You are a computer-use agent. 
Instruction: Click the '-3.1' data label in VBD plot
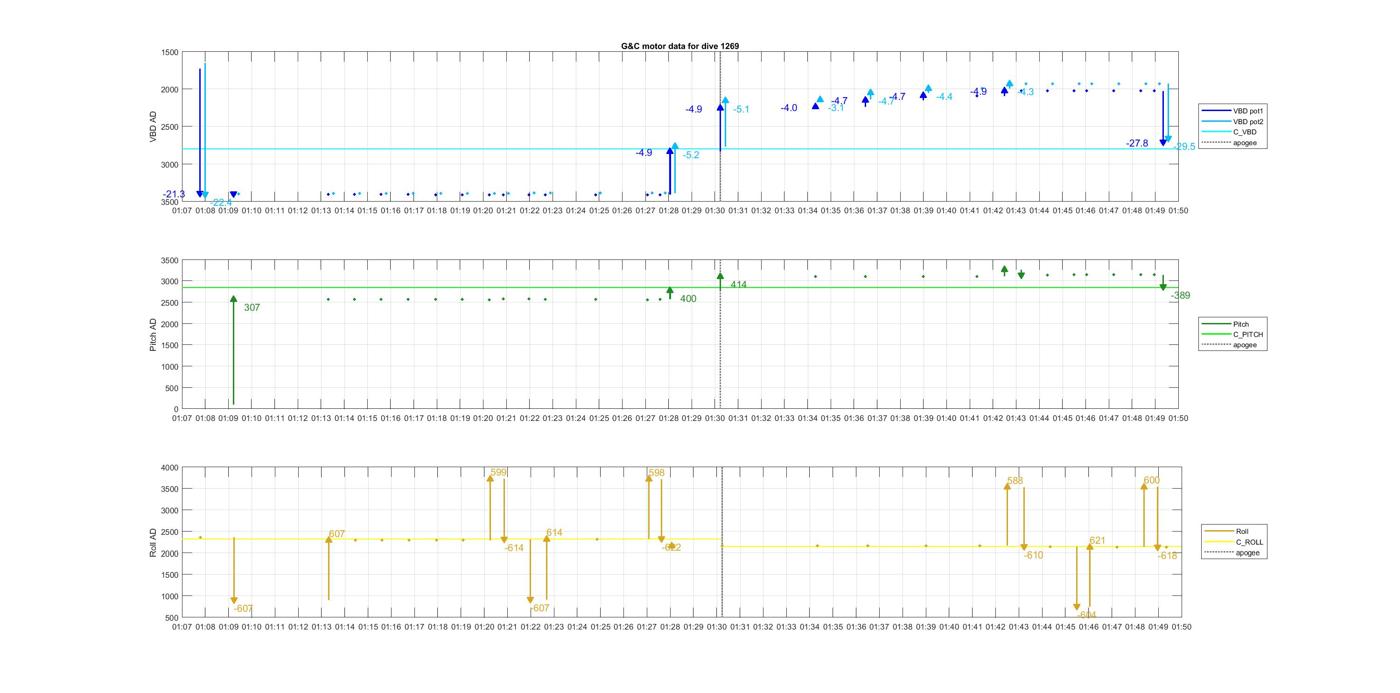(836, 108)
